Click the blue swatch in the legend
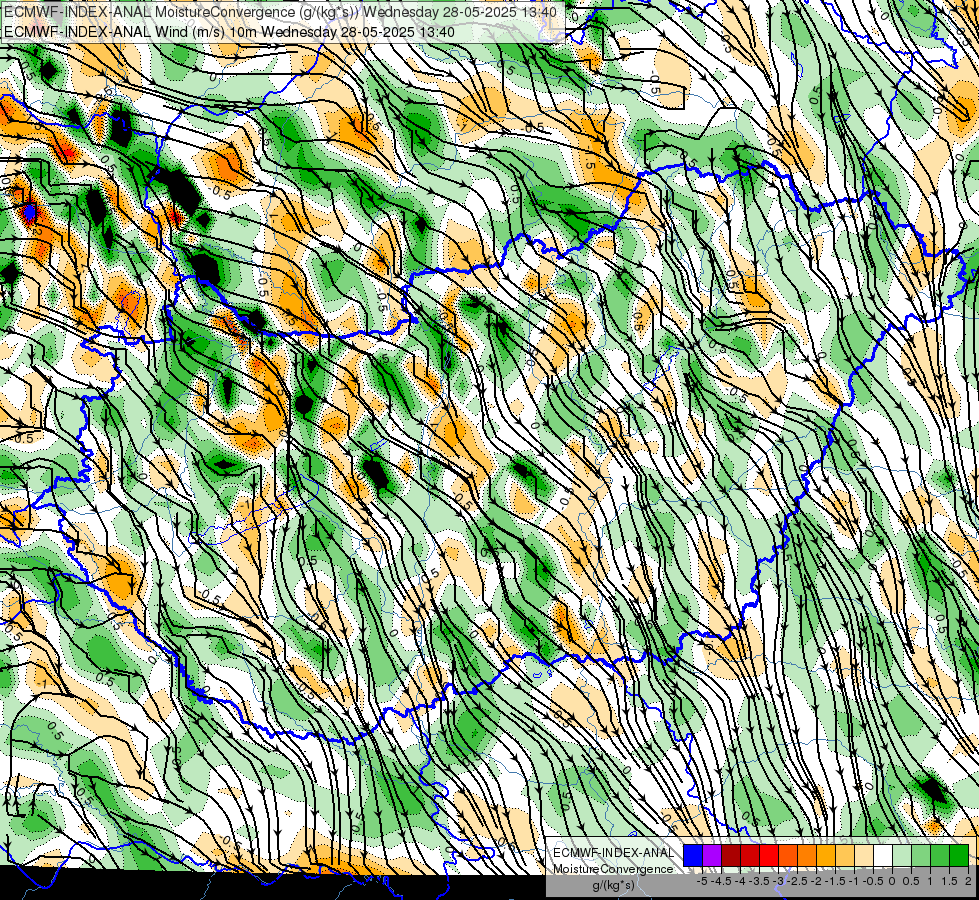The image size is (979, 900). pyautogui.click(x=693, y=855)
